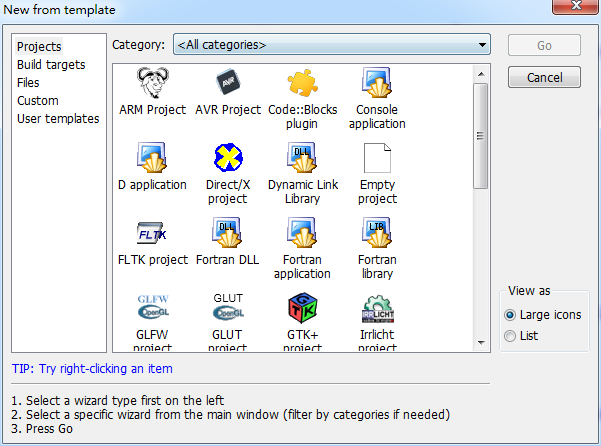Select the FLTK project icon
This screenshot has width=601, height=446.
152,233
